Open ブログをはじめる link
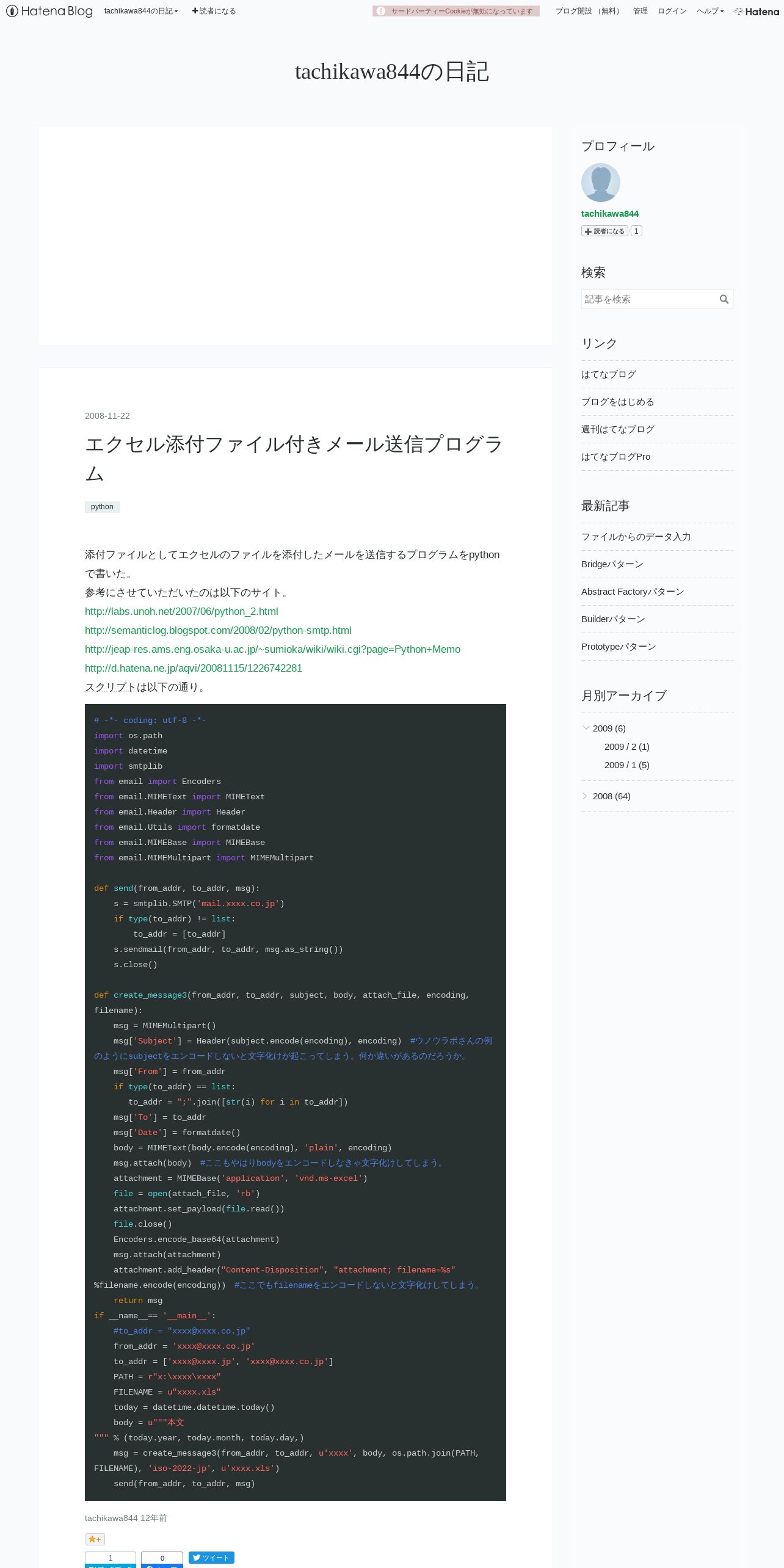This screenshot has height=1568, width=784. pos(618,402)
